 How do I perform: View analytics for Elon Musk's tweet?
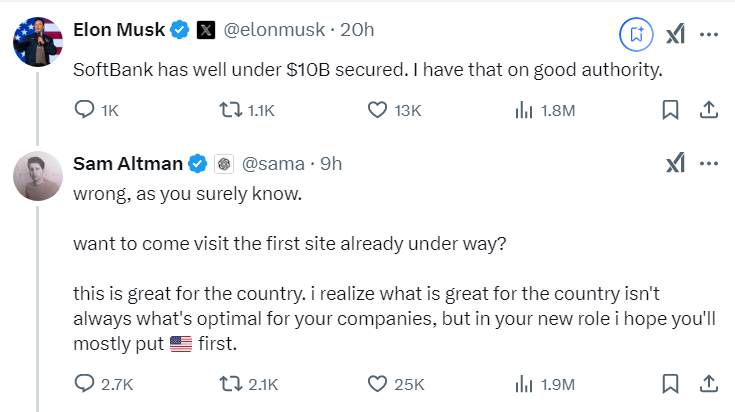(x=523, y=110)
